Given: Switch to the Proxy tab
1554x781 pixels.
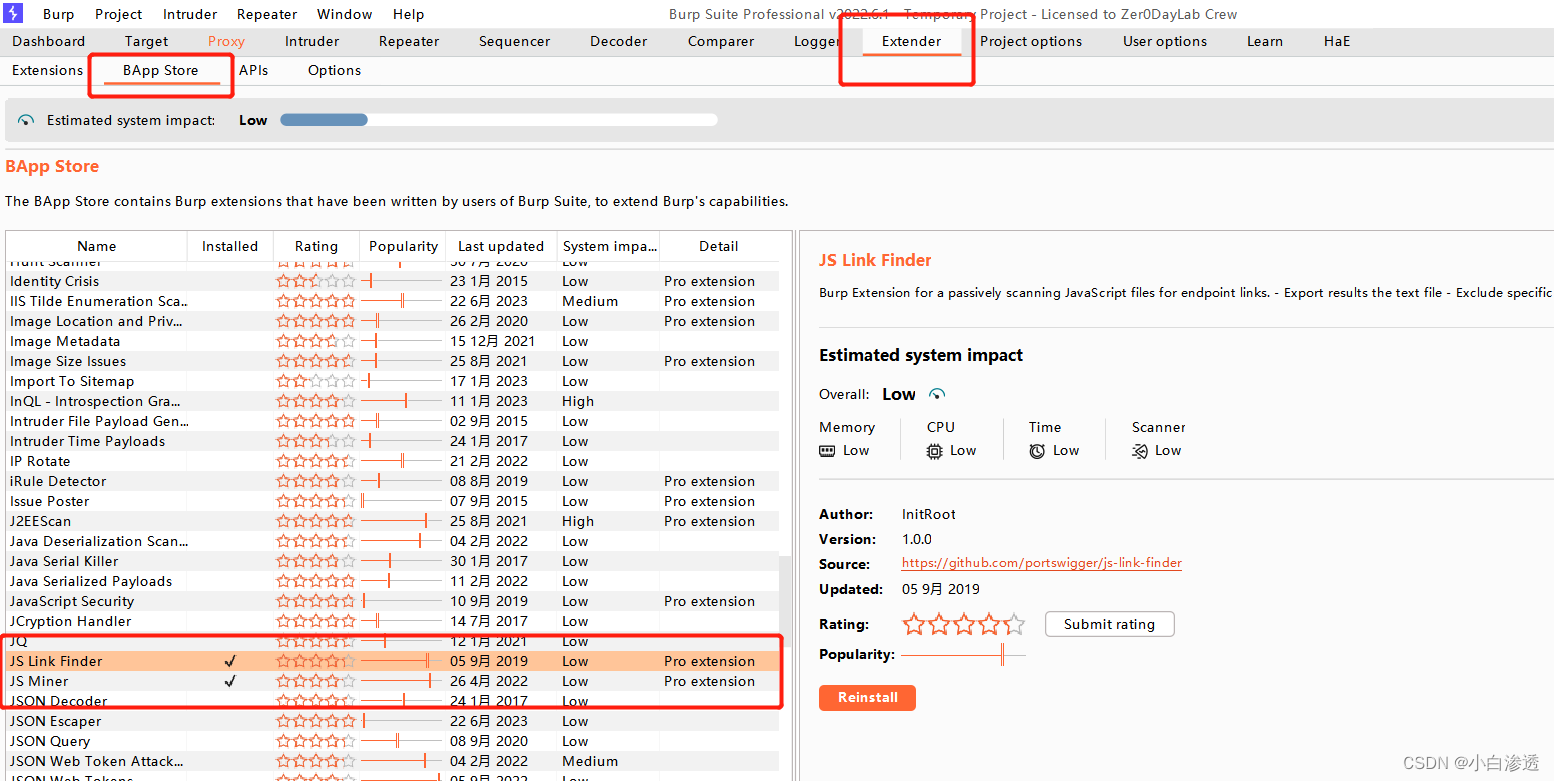Looking at the screenshot, I should (226, 41).
